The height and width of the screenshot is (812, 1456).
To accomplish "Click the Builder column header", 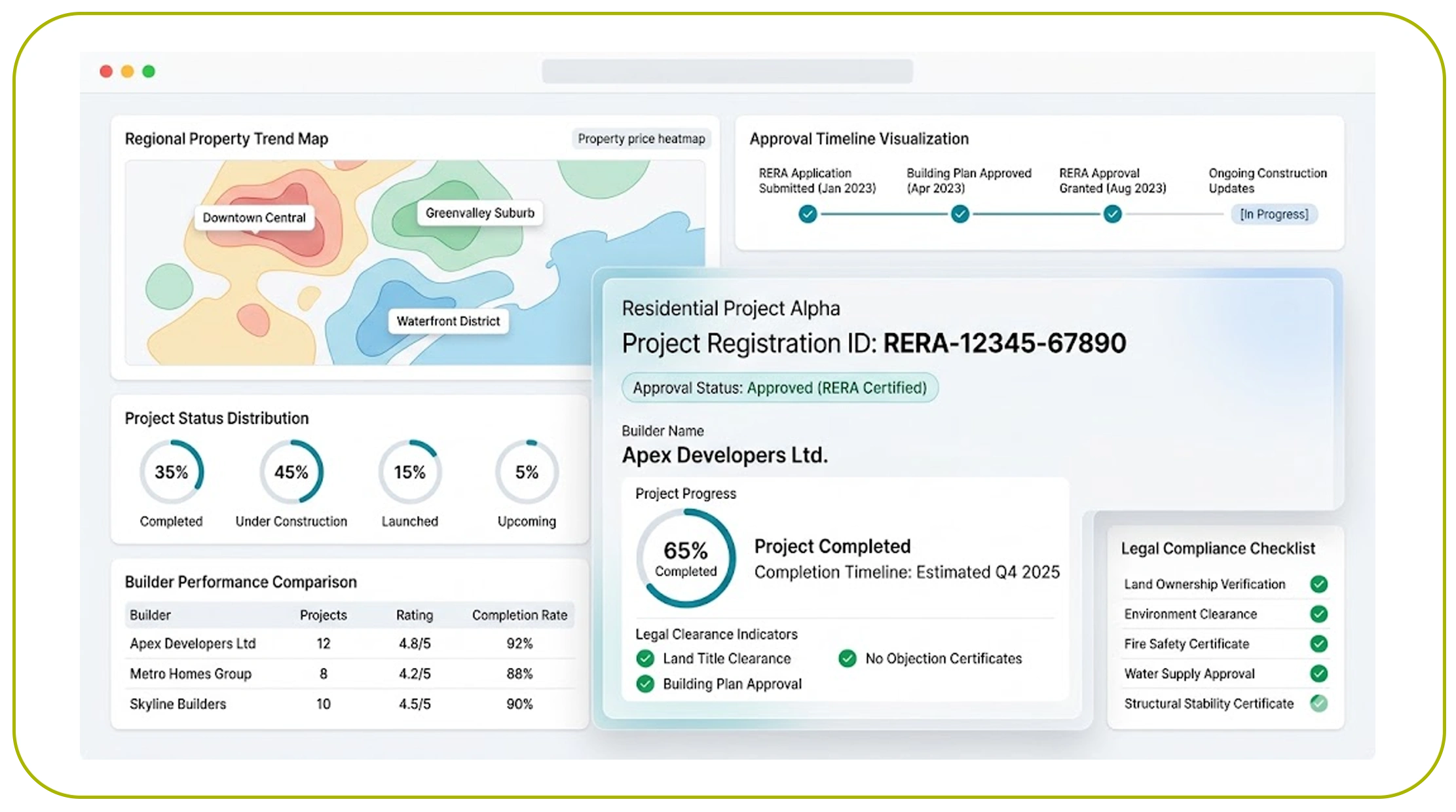I will point(150,615).
